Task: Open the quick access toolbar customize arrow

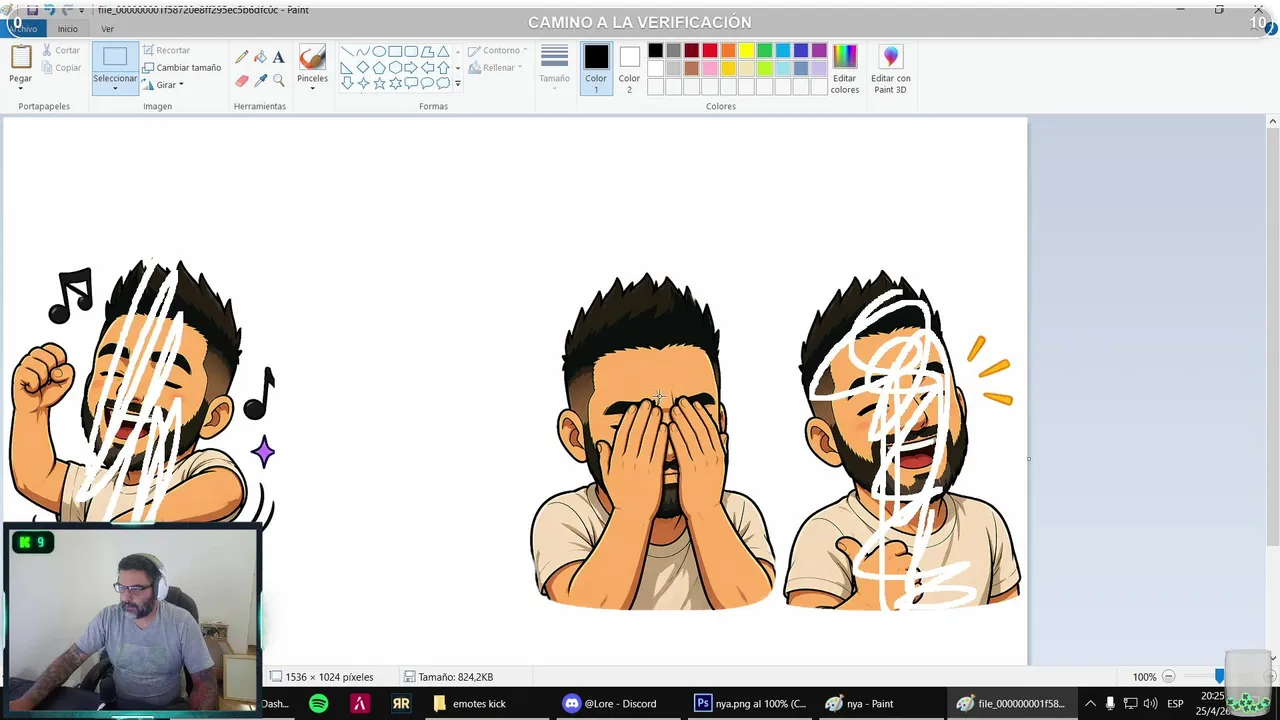Action: coord(81,9)
